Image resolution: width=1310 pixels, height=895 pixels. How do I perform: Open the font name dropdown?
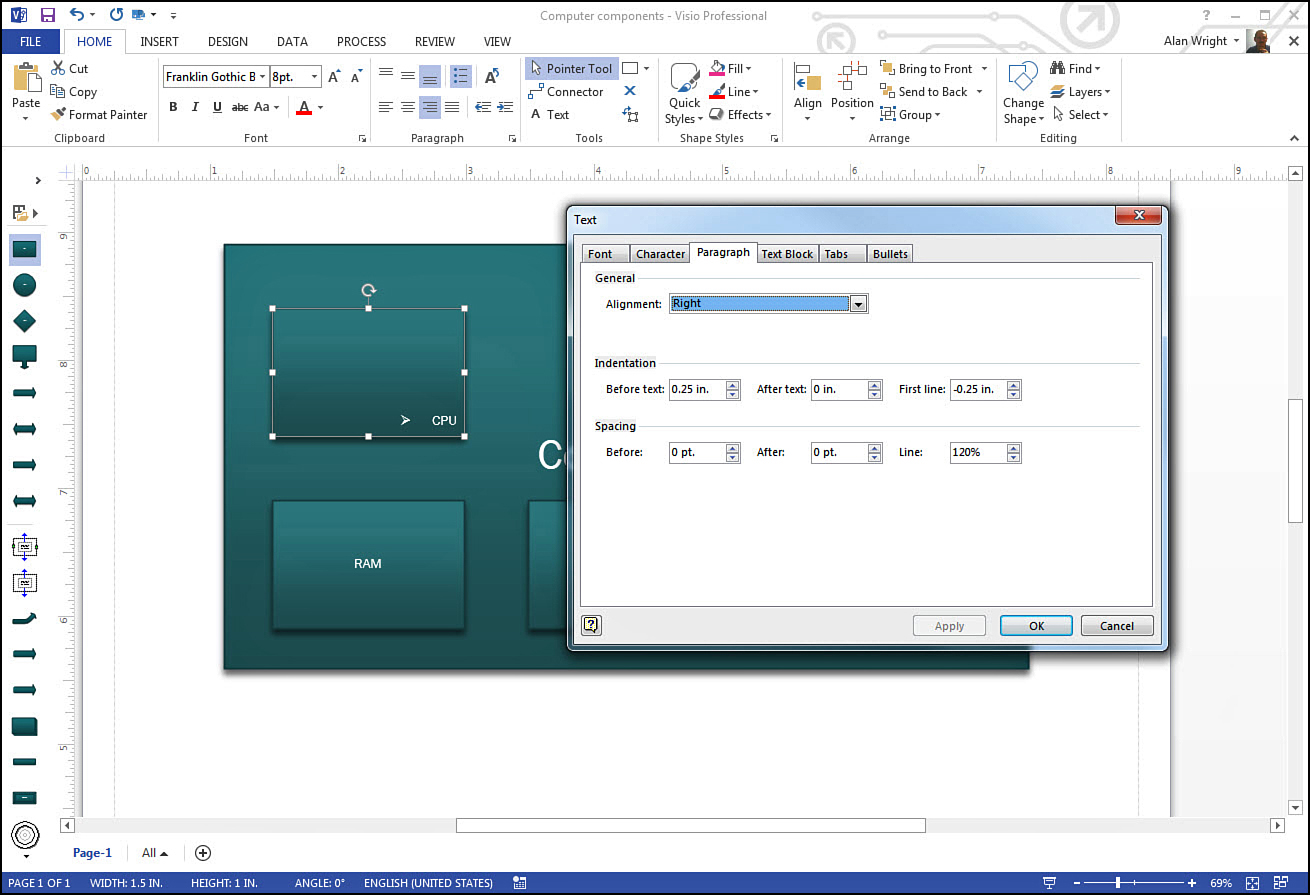pyautogui.click(x=263, y=76)
